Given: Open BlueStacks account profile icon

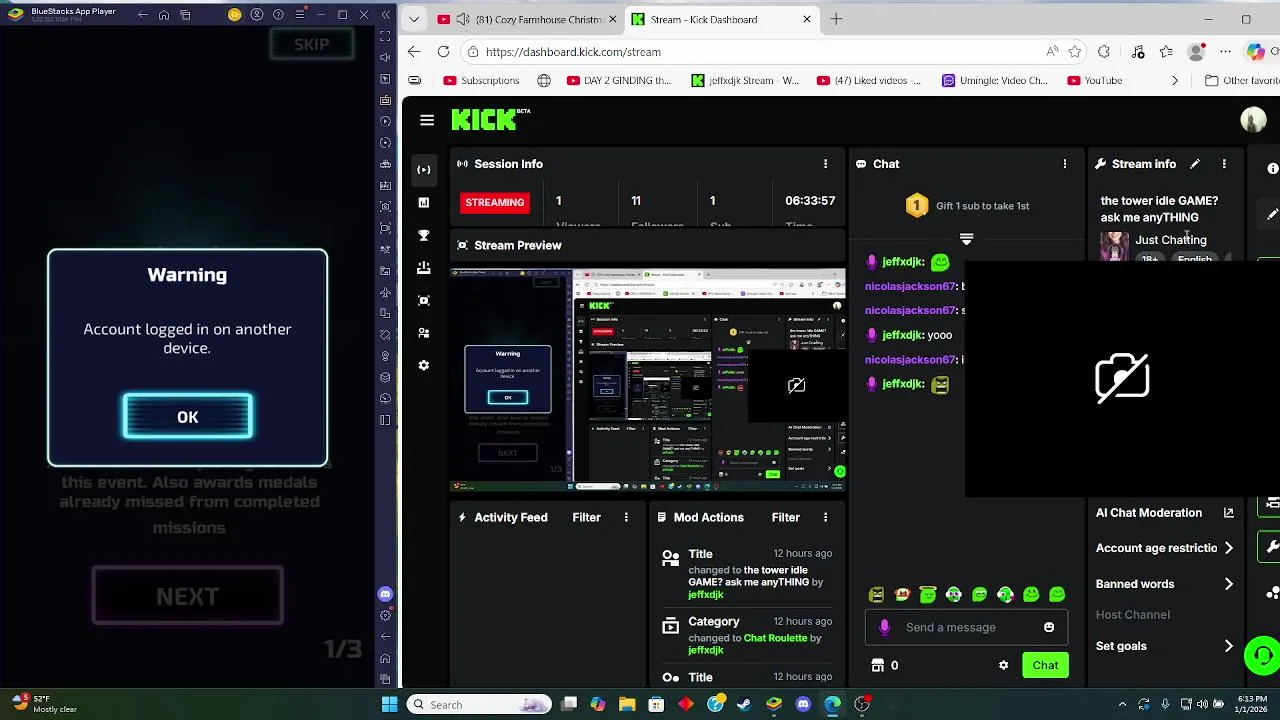Looking at the screenshot, I should point(257,15).
